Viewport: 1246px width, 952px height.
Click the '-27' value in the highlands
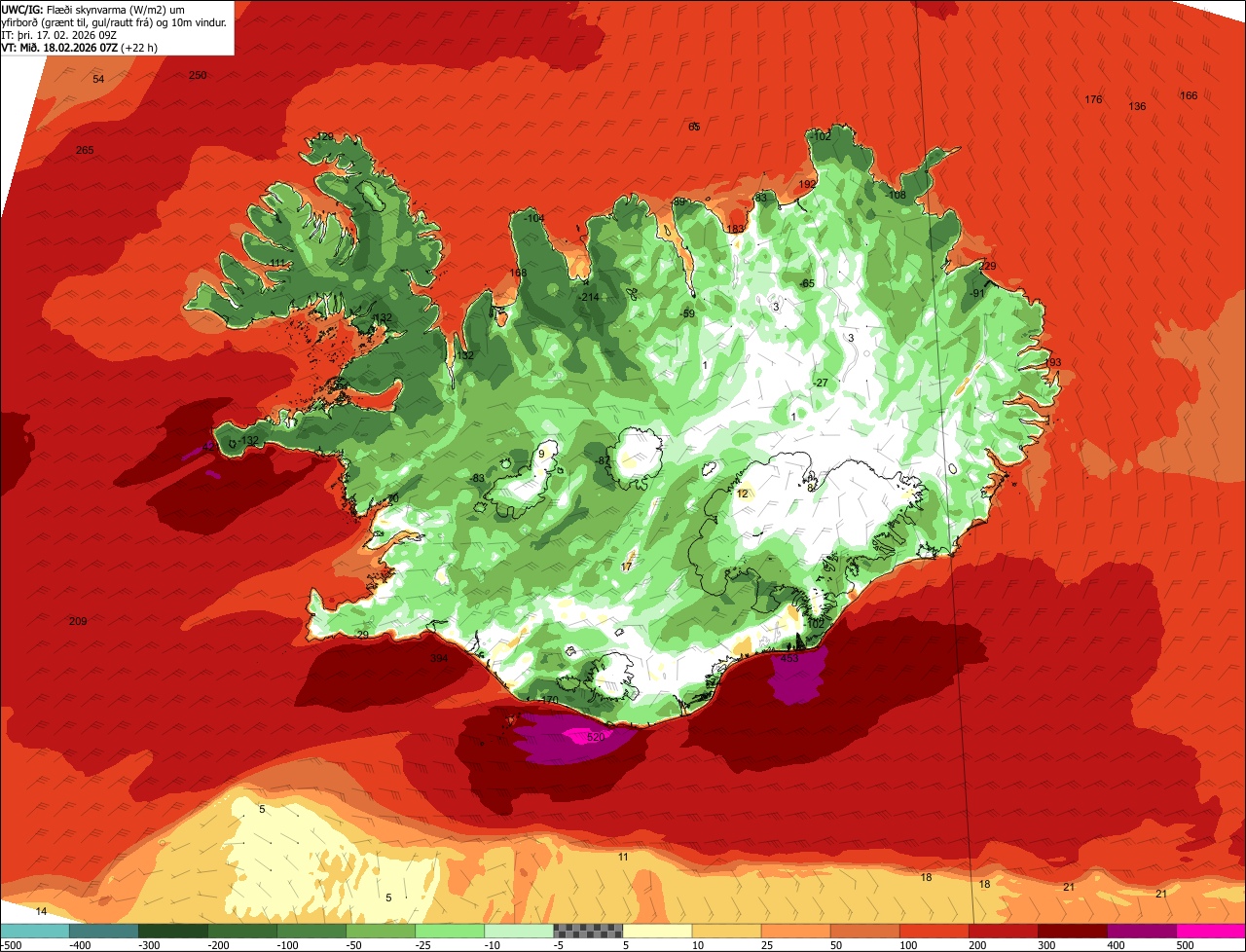click(821, 383)
